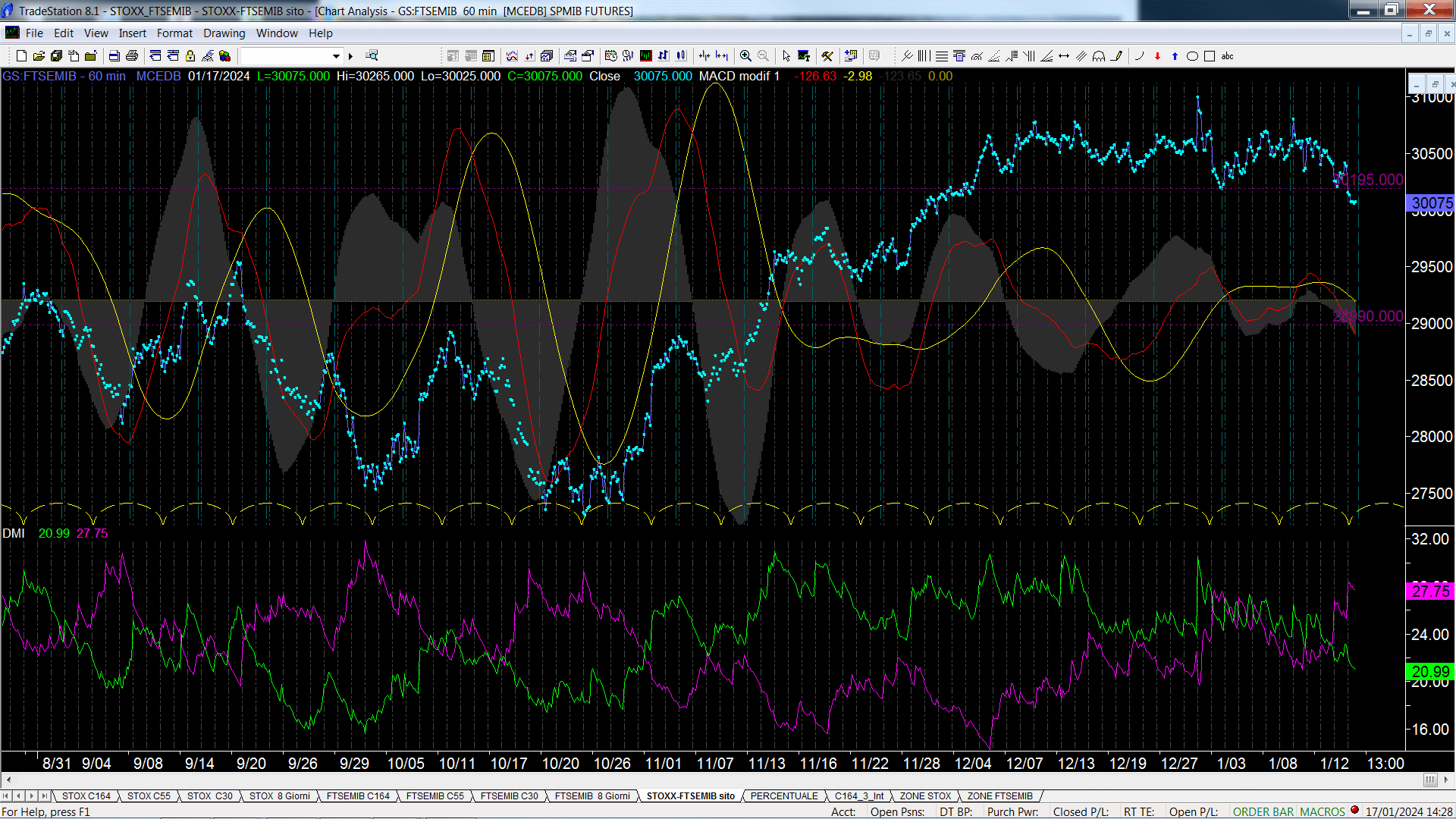Select the fan lines drawing tool
This screenshot has height=819, width=1456.
coord(1046,56)
